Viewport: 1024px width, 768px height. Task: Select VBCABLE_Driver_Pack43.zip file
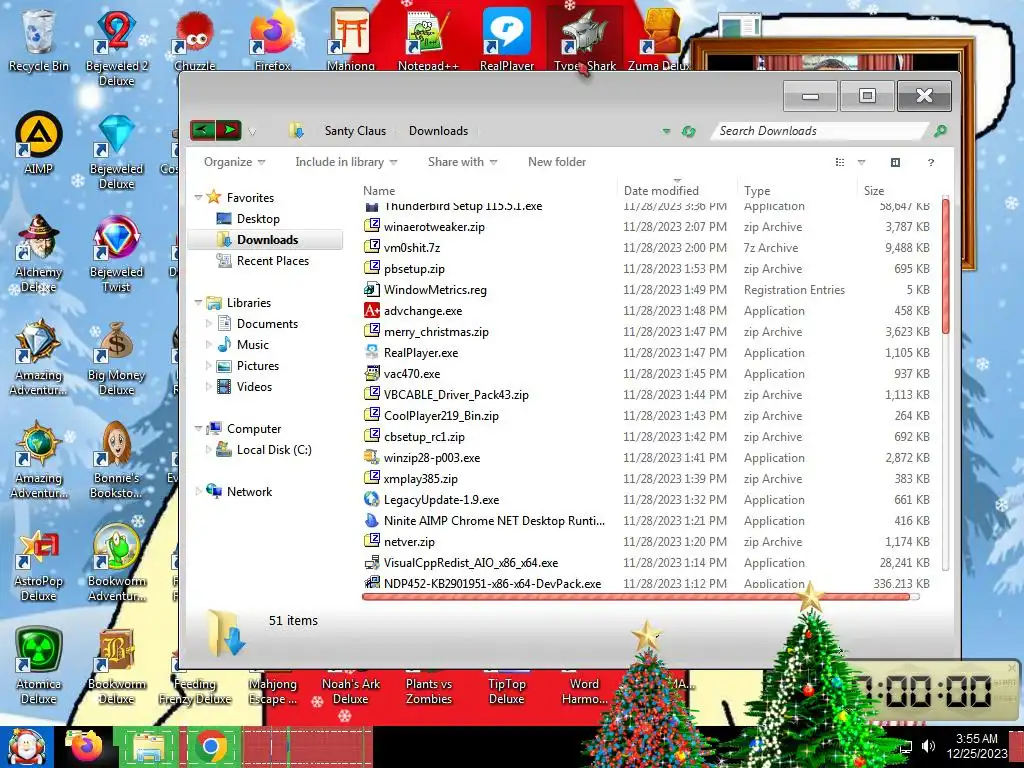(x=456, y=394)
